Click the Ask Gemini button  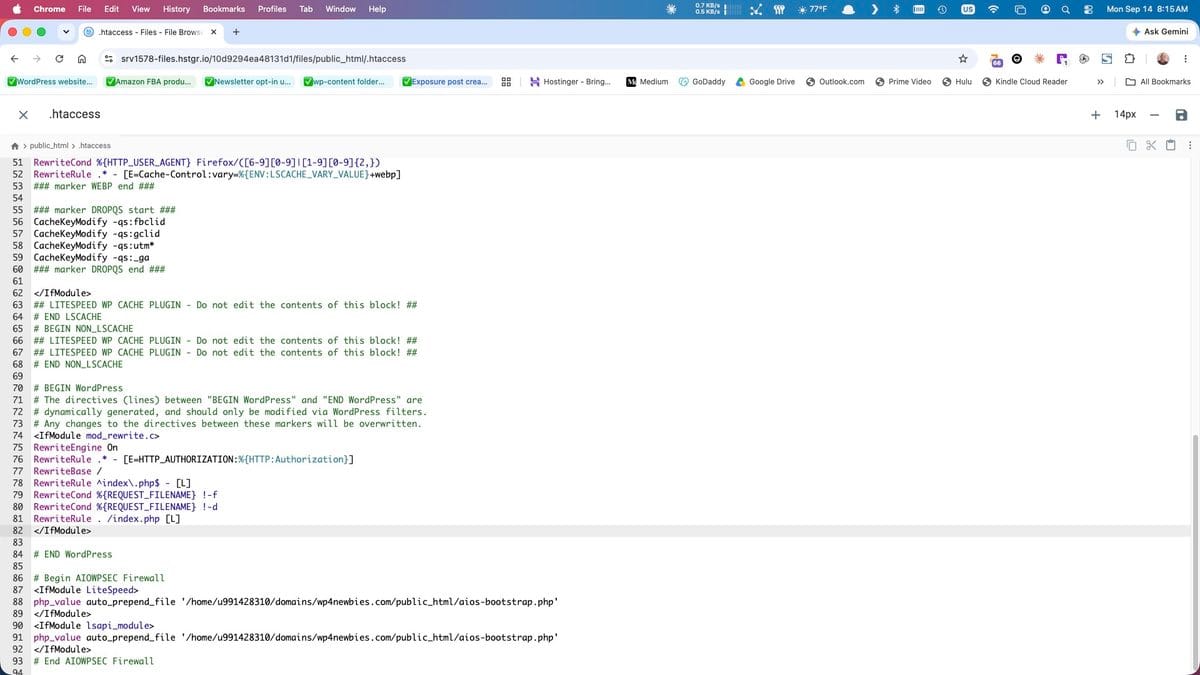click(1160, 31)
